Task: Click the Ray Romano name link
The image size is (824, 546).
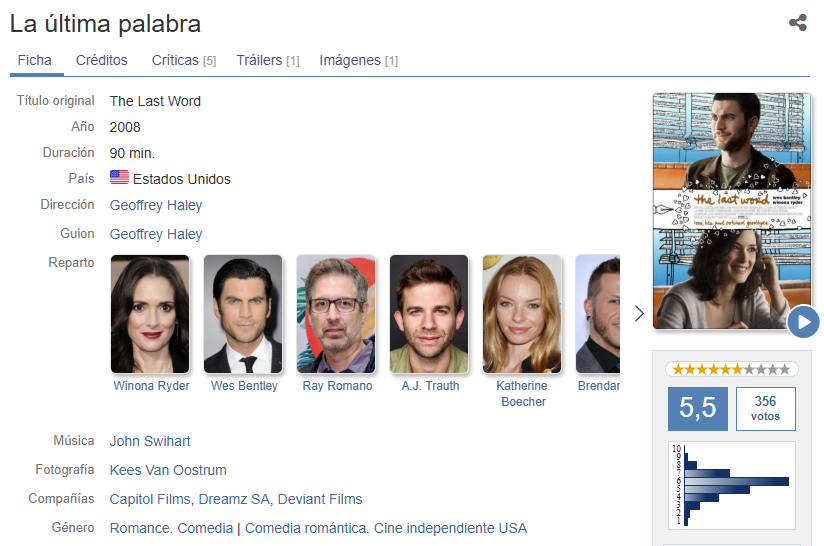Action: click(337, 386)
